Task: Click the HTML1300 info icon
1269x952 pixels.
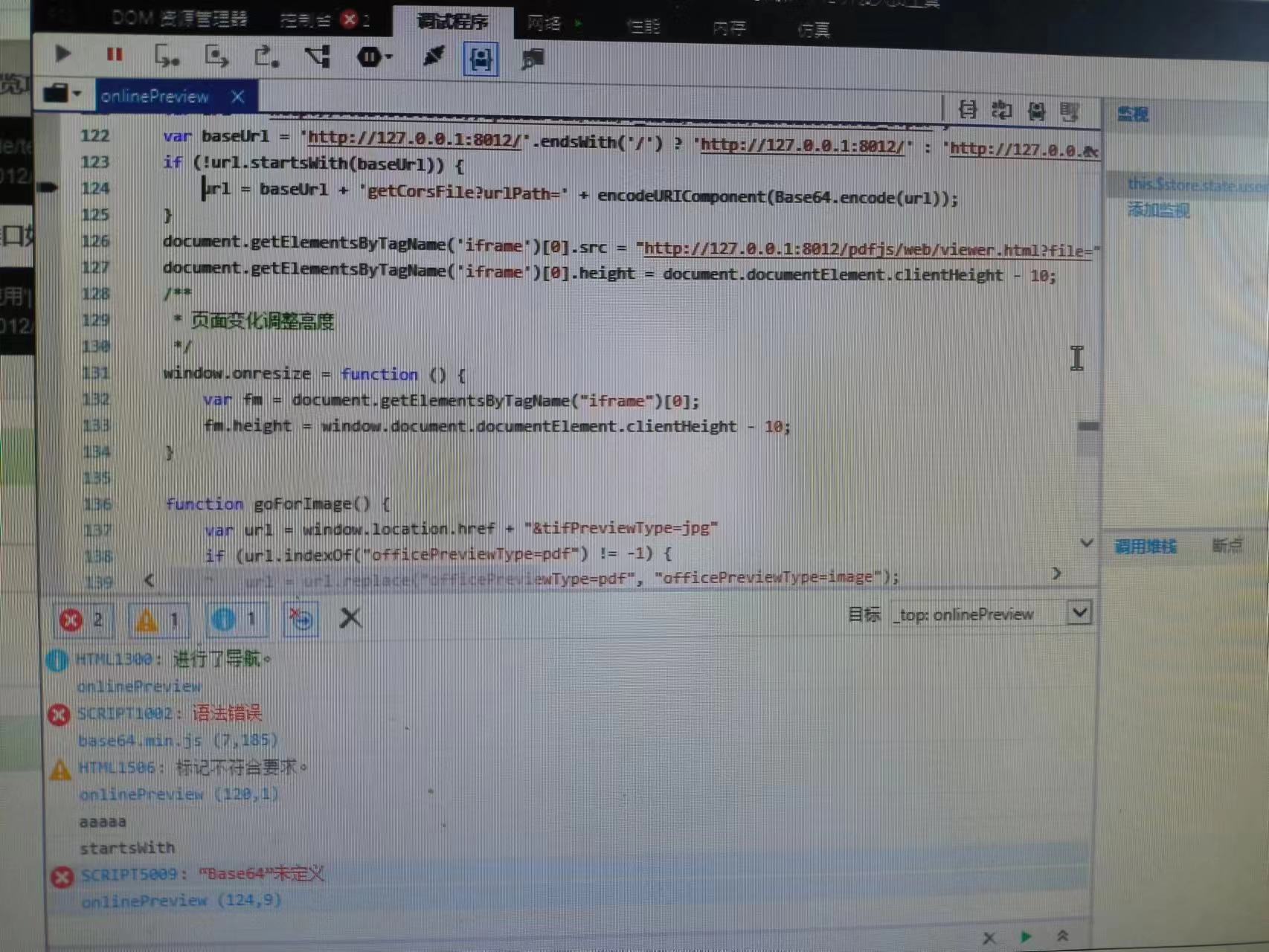Action: point(57,660)
